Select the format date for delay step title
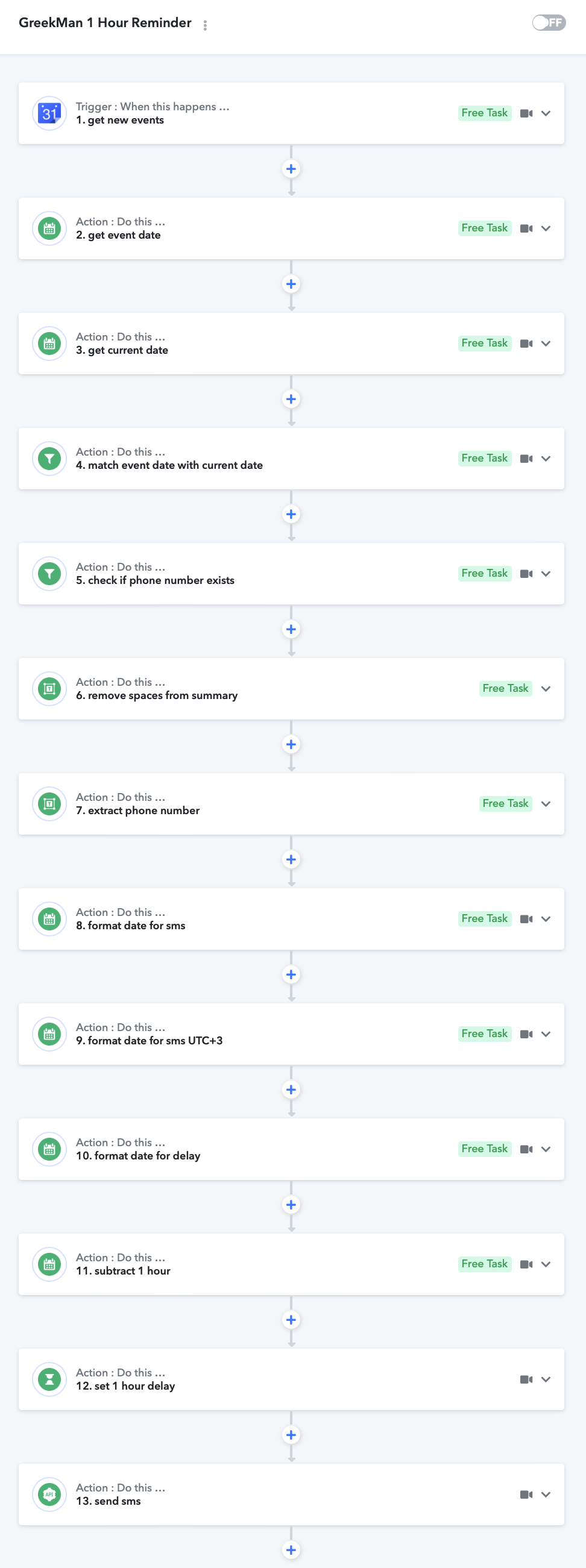The image size is (586, 1568). point(138,1155)
